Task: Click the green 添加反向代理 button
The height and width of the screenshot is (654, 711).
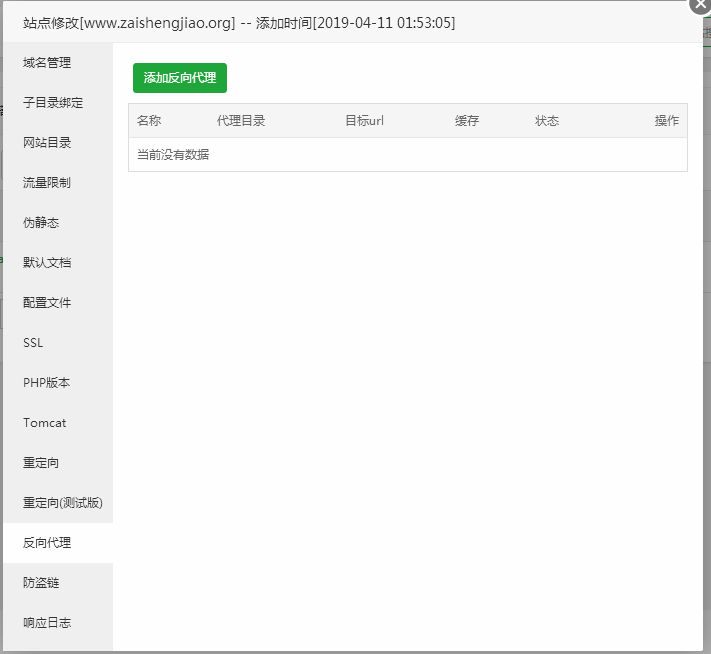Action: [x=180, y=78]
